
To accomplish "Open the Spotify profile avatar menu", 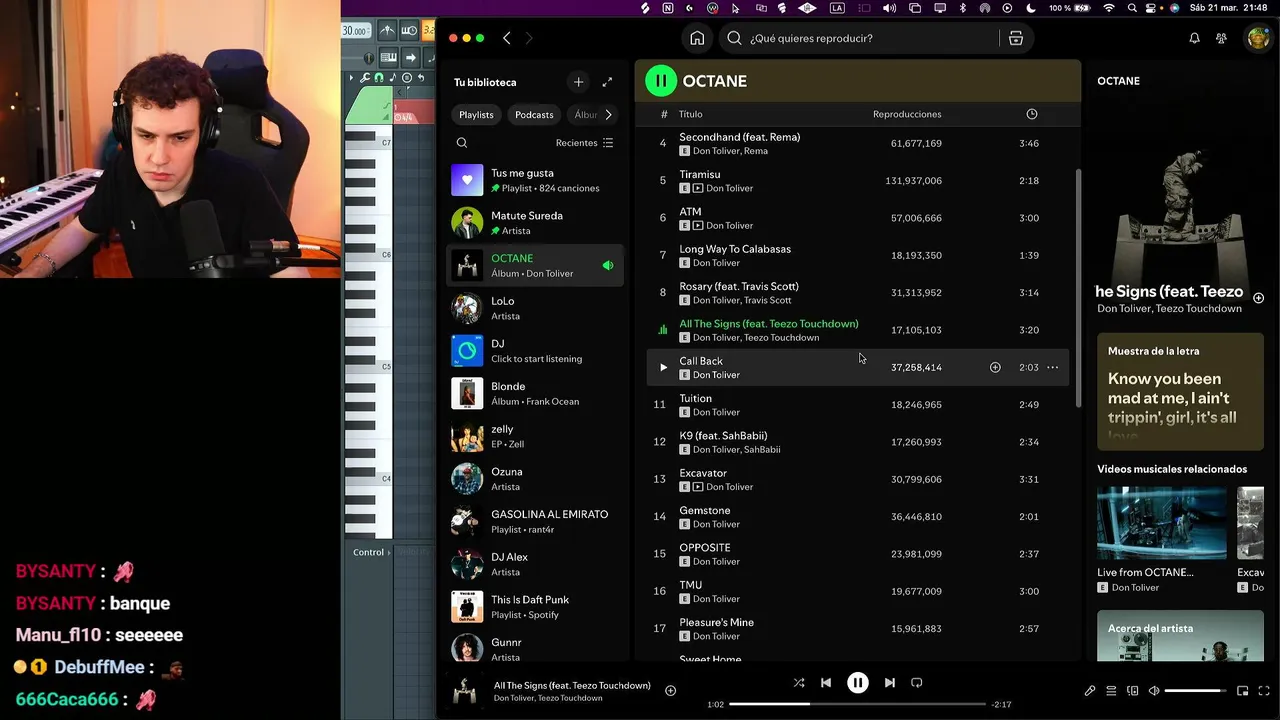I will [x=1257, y=38].
